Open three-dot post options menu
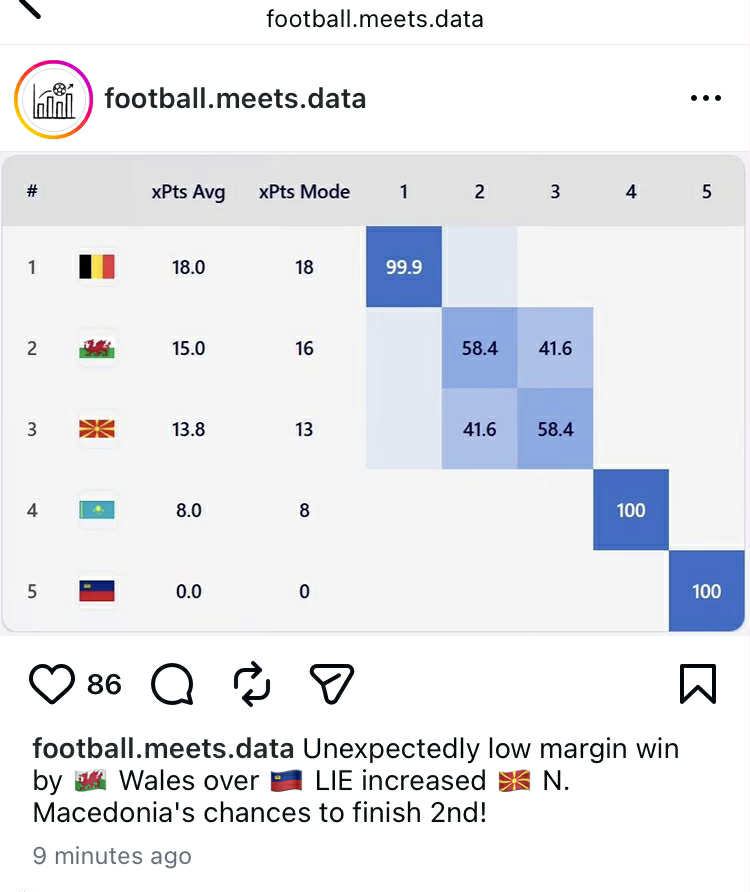 (x=706, y=98)
